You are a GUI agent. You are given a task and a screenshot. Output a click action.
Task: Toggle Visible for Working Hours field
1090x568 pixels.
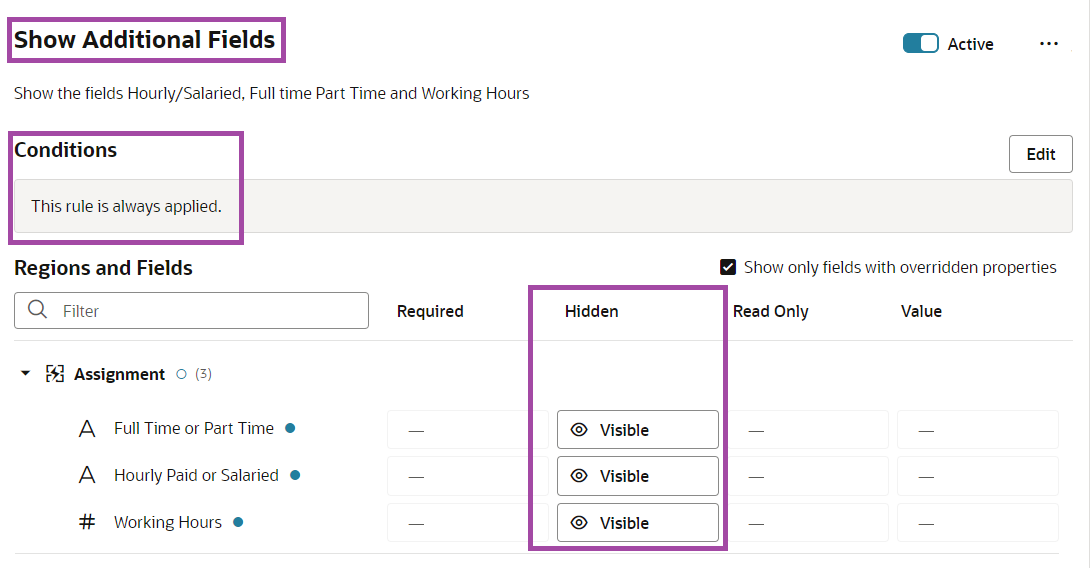point(637,523)
